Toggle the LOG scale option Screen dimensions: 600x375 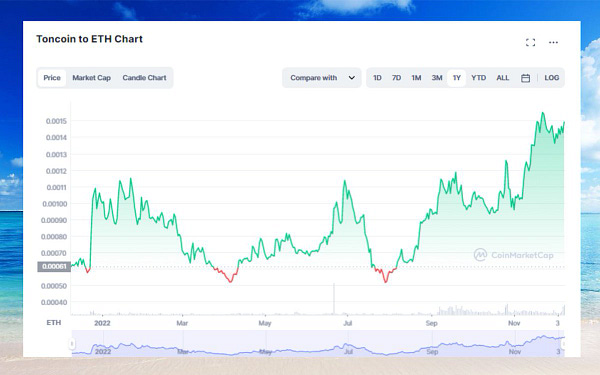click(x=552, y=78)
